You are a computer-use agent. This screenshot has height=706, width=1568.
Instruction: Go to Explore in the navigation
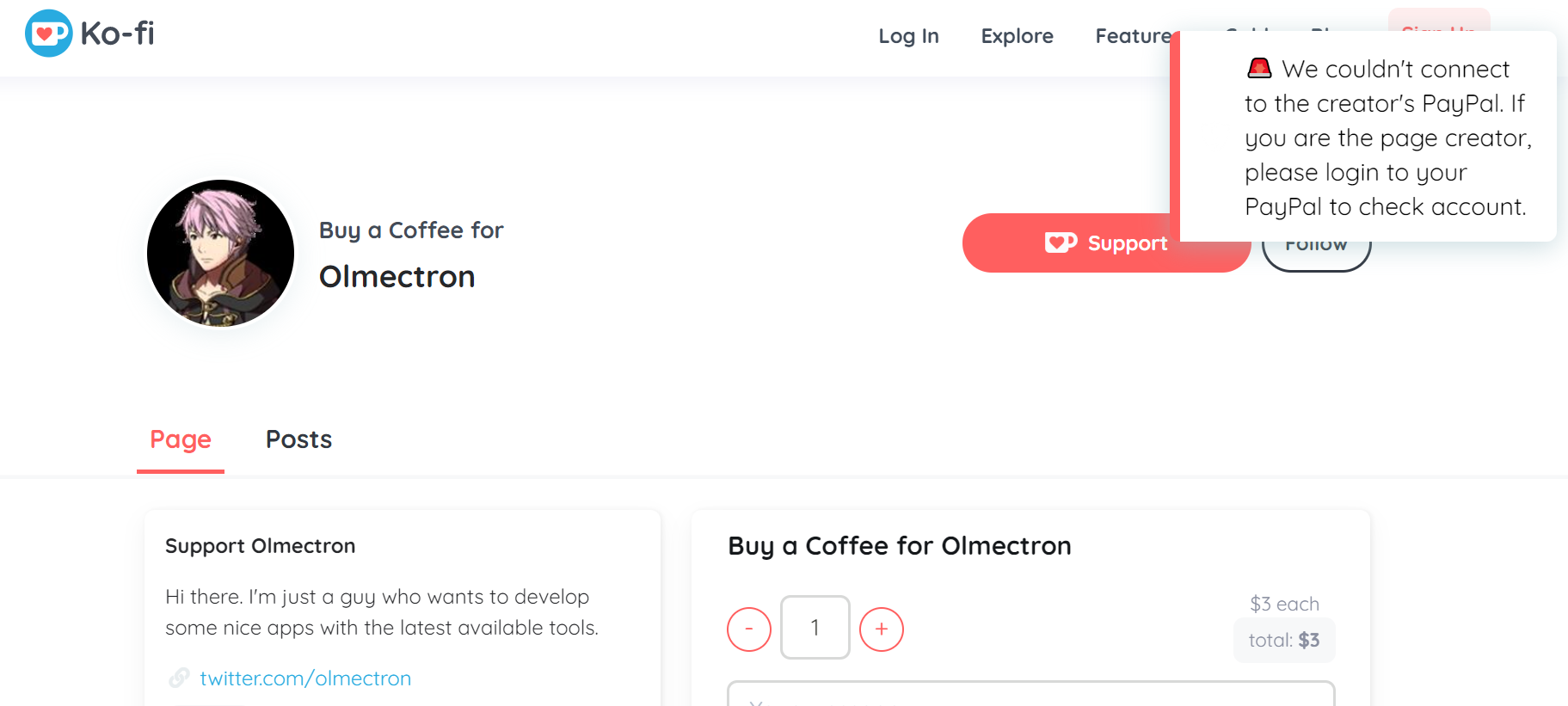tap(1017, 36)
